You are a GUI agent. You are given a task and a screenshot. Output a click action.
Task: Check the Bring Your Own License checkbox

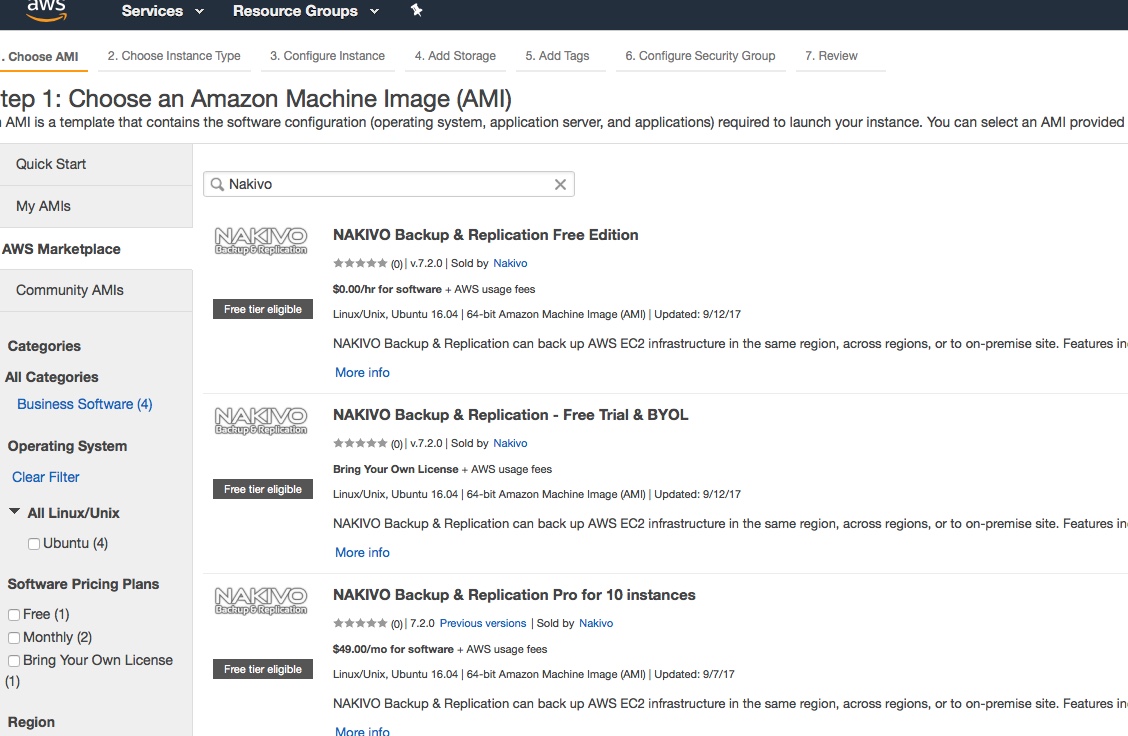[14, 660]
